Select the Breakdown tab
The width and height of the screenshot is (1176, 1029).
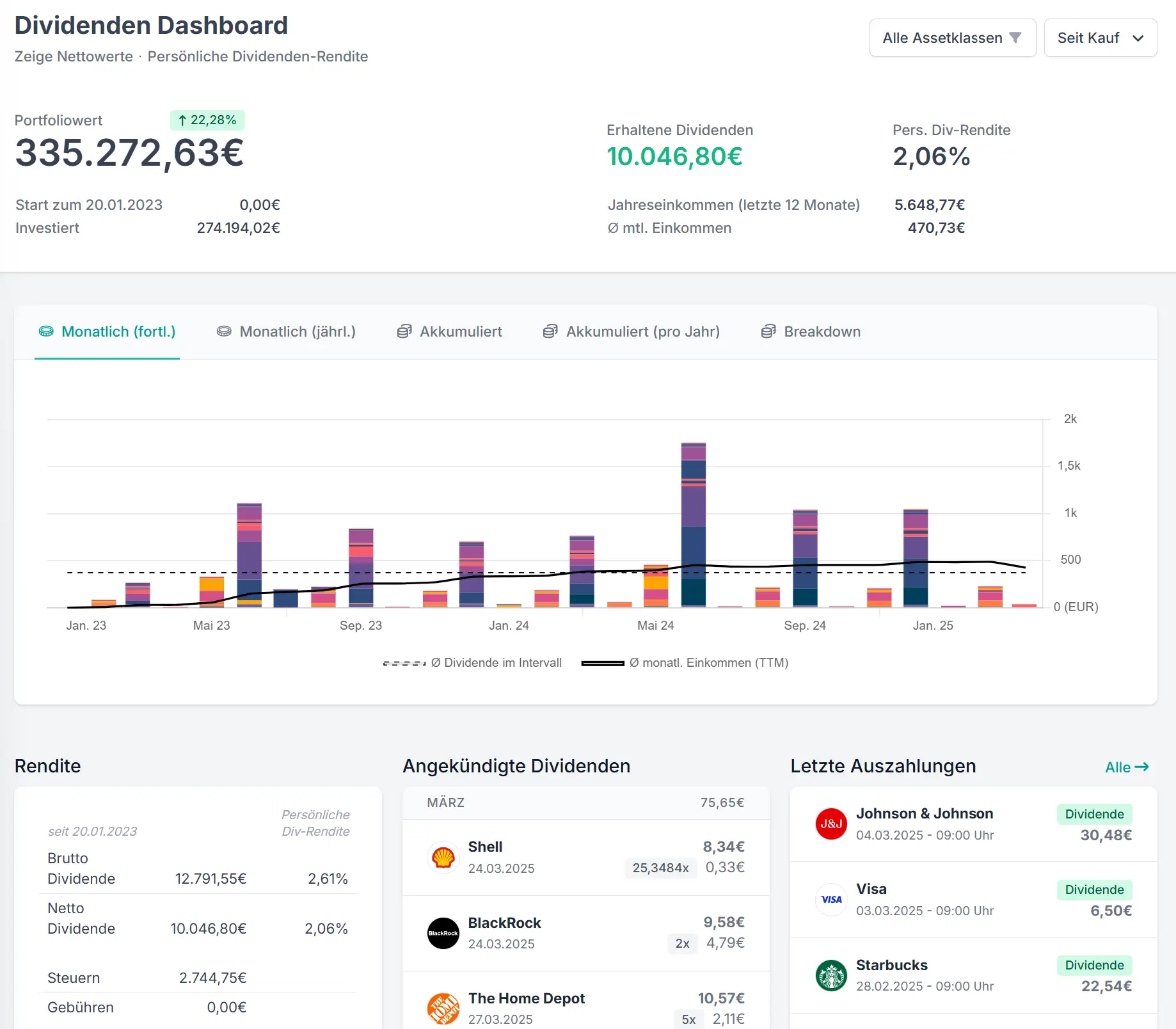(x=811, y=331)
